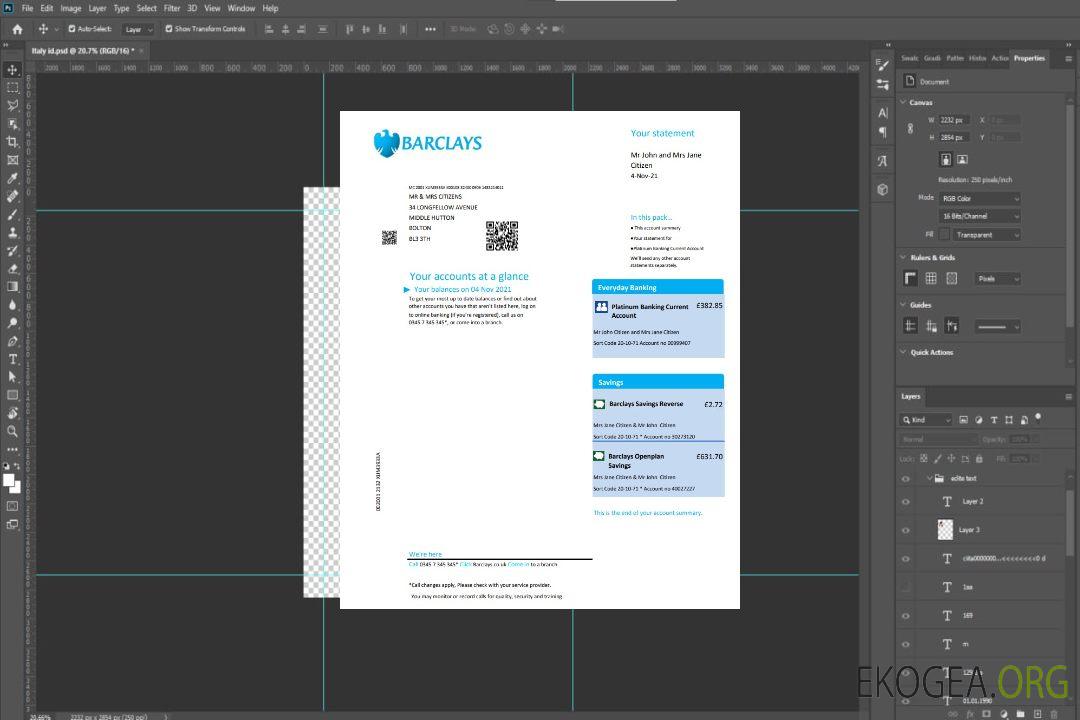The height and width of the screenshot is (720, 1080).
Task: Set canvas to portrait orientation
Action: click(x=946, y=160)
